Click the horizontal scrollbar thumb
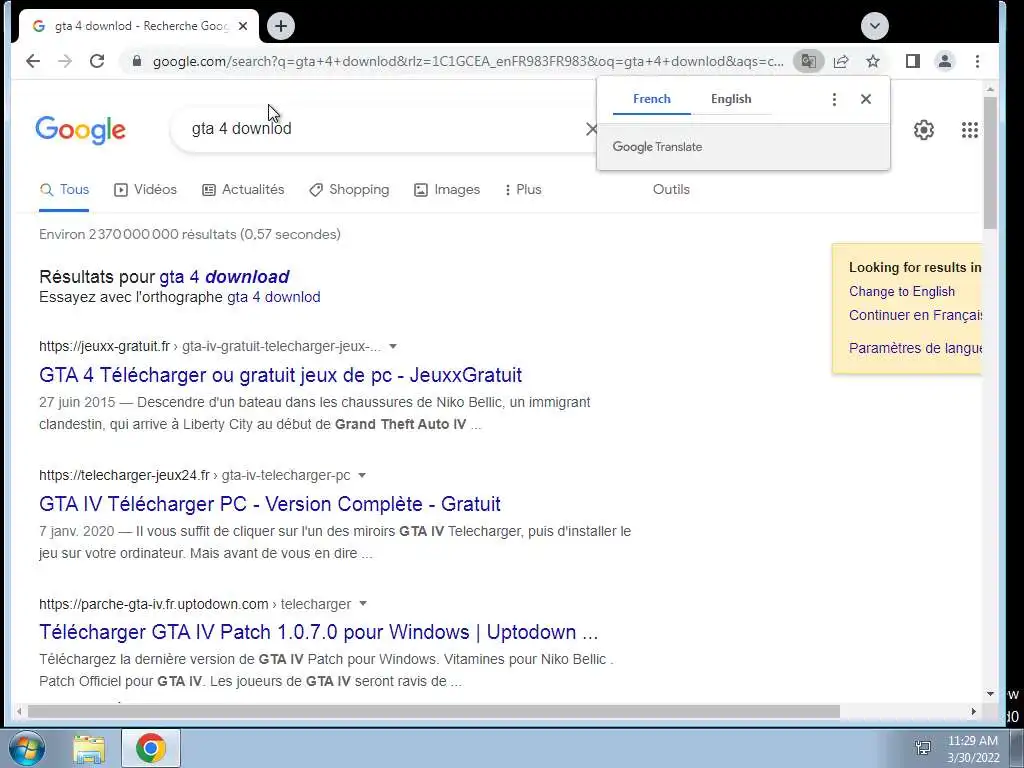 click(434, 711)
